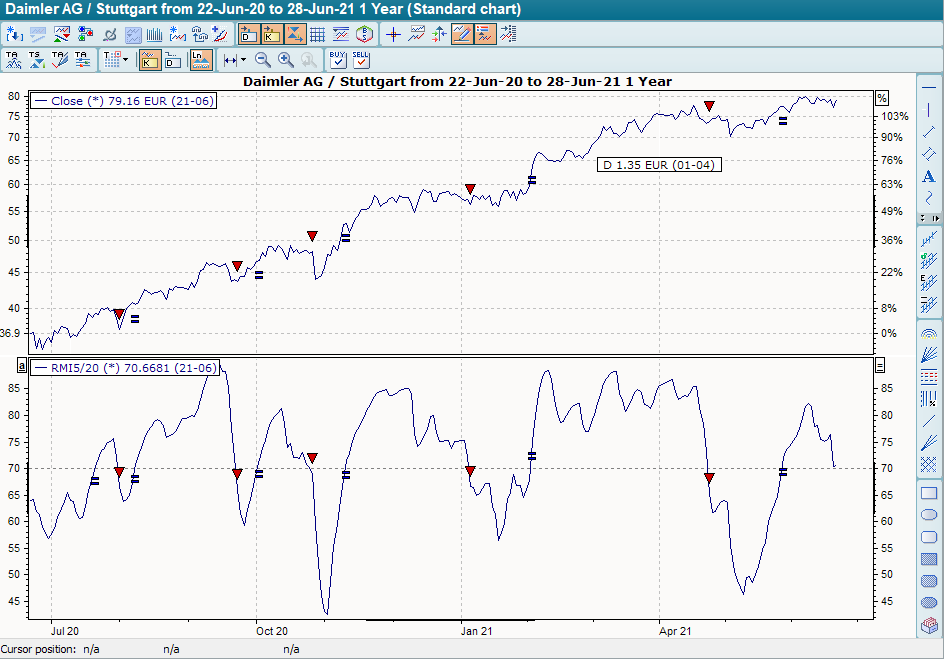
Task: Open the dropdown beside the horizontal fit icon
Action: point(241,59)
